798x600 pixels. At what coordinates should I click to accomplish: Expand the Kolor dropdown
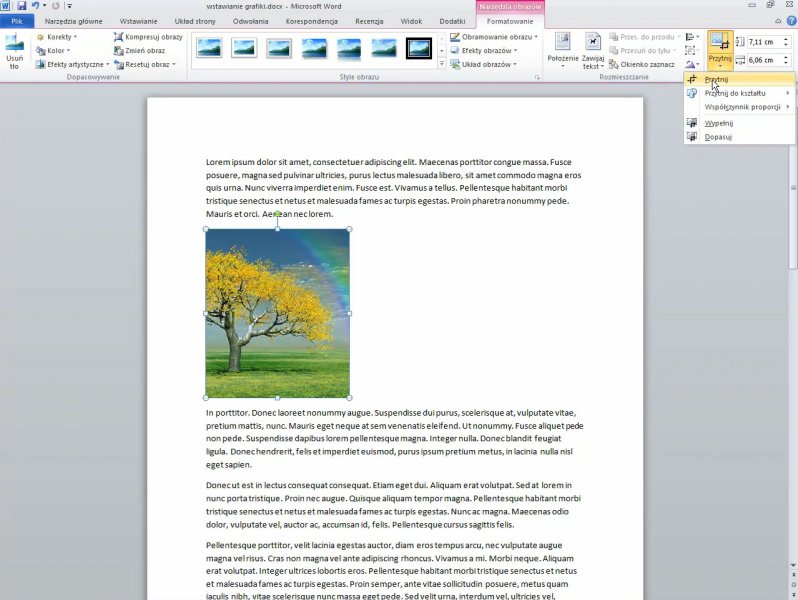tap(56, 50)
